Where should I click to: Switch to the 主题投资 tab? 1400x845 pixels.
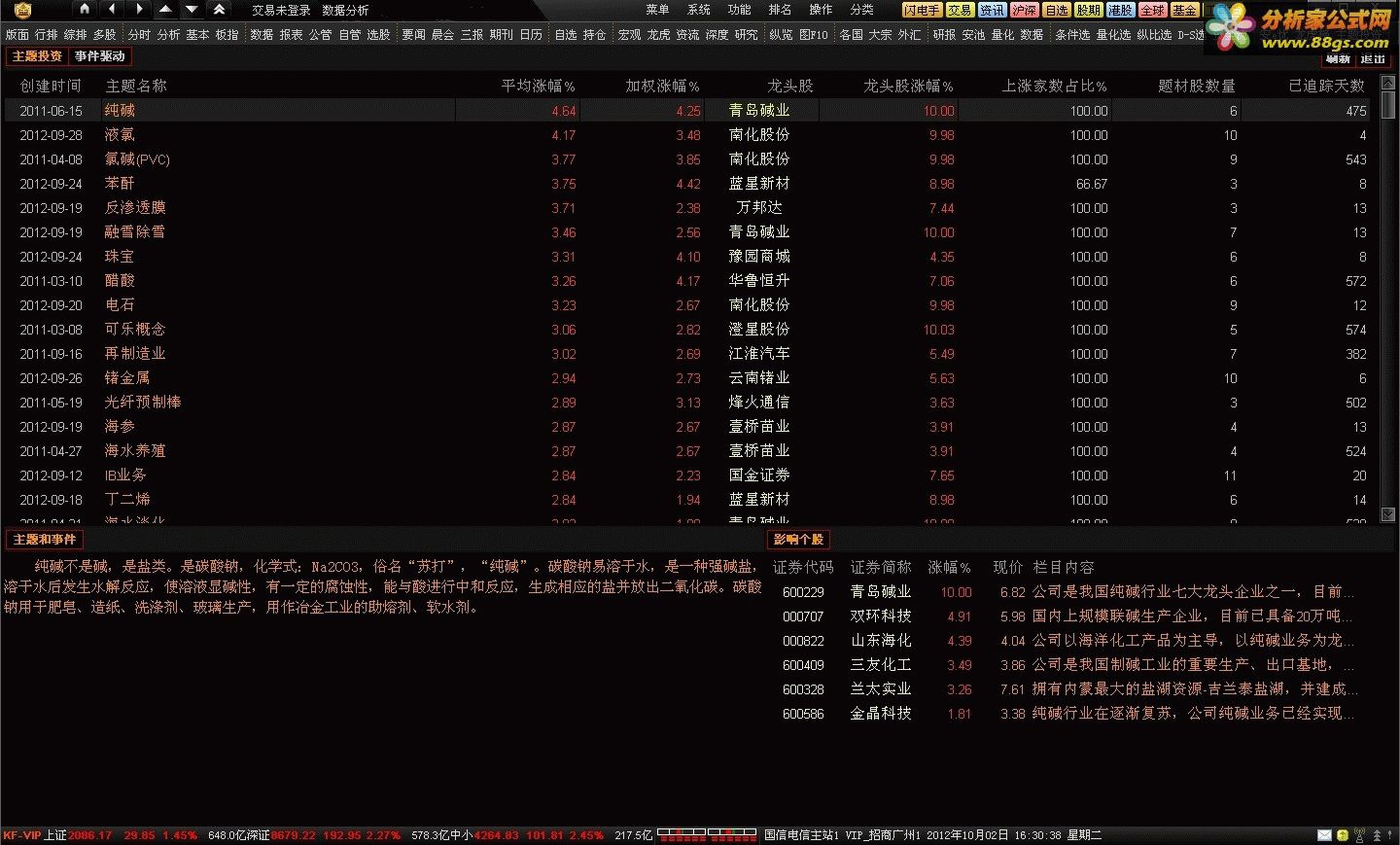tap(37, 56)
